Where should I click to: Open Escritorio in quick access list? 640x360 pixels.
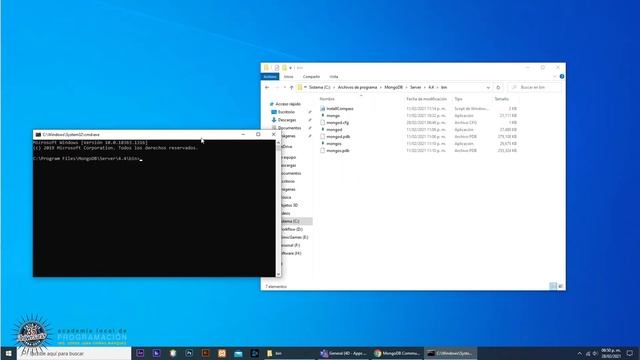coord(286,112)
